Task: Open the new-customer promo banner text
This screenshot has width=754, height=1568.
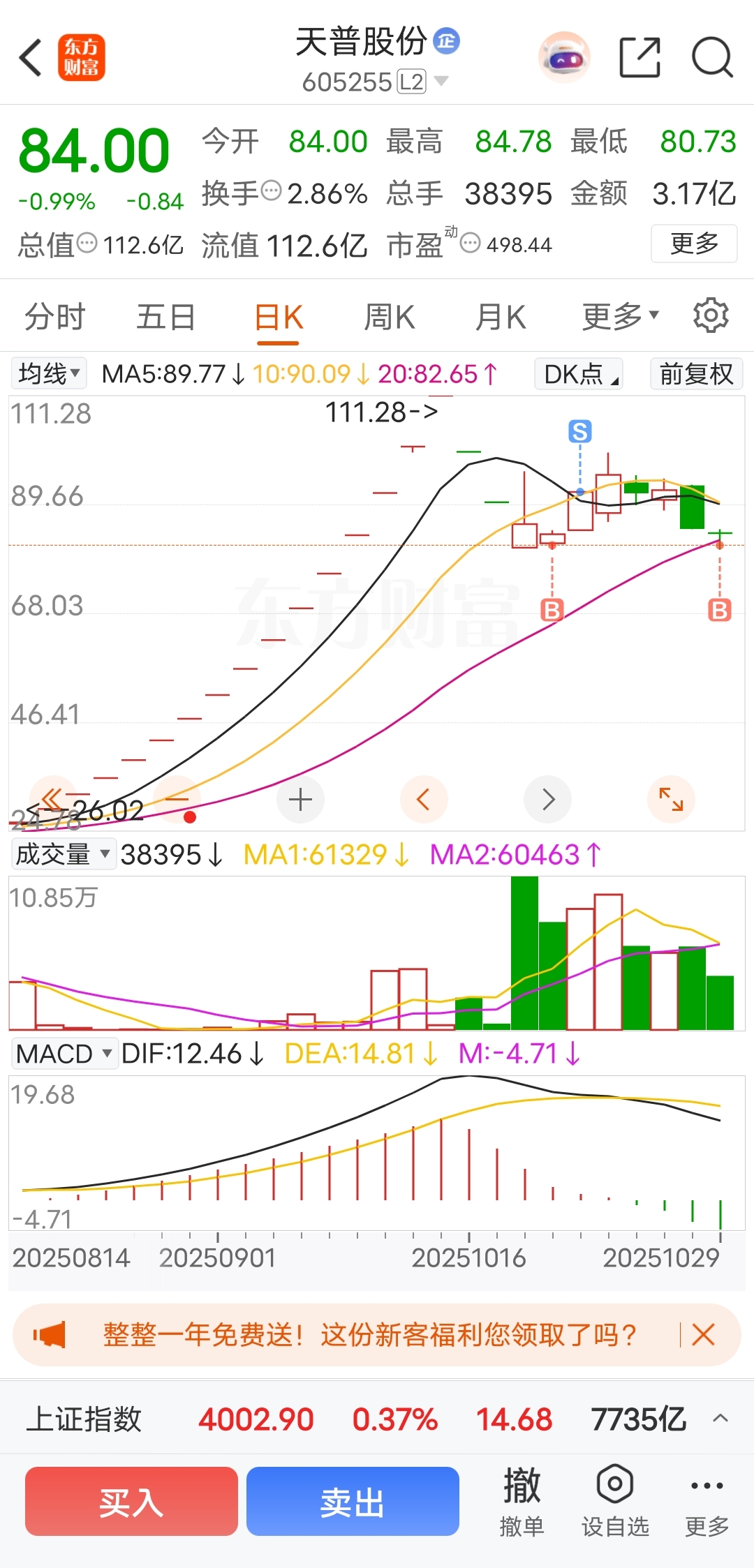Action: (369, 1335)
